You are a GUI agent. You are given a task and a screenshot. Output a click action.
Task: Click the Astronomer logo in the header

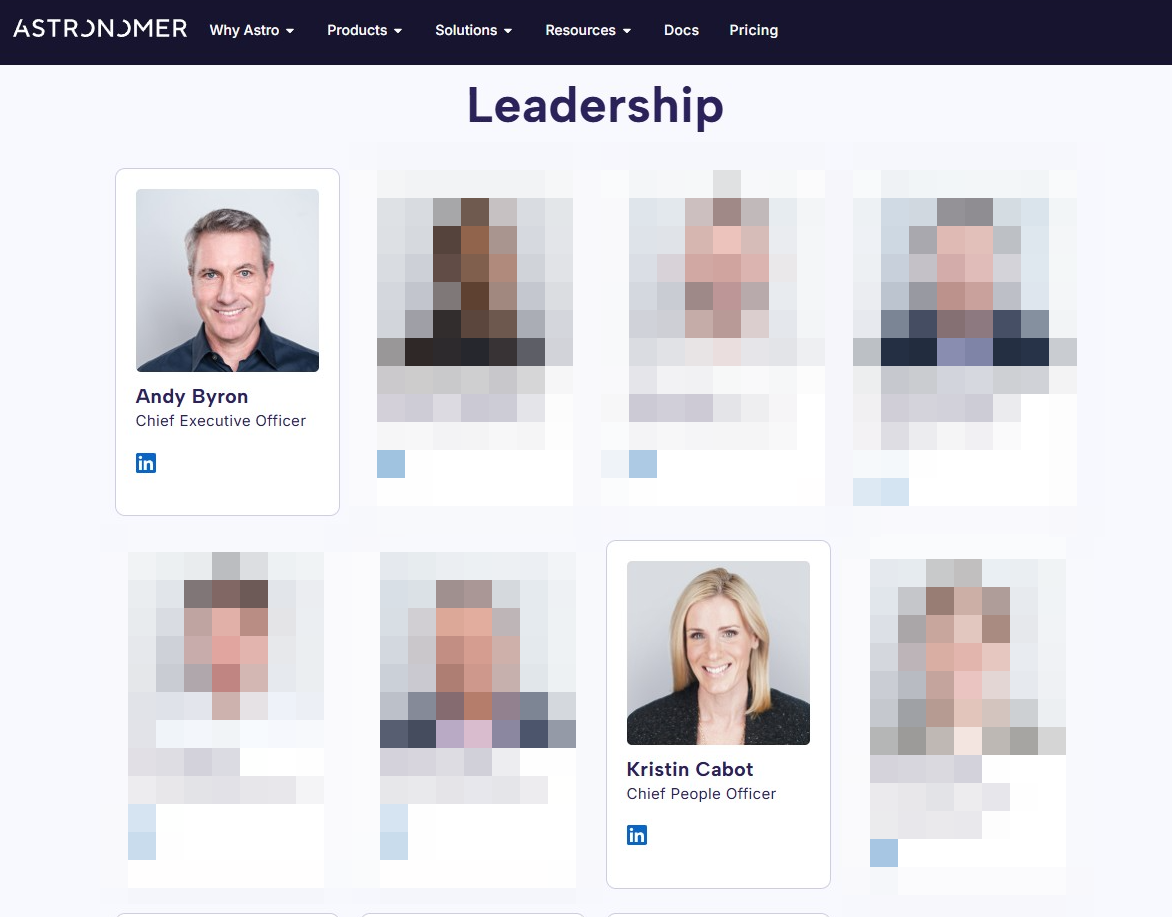coord(100,29)
